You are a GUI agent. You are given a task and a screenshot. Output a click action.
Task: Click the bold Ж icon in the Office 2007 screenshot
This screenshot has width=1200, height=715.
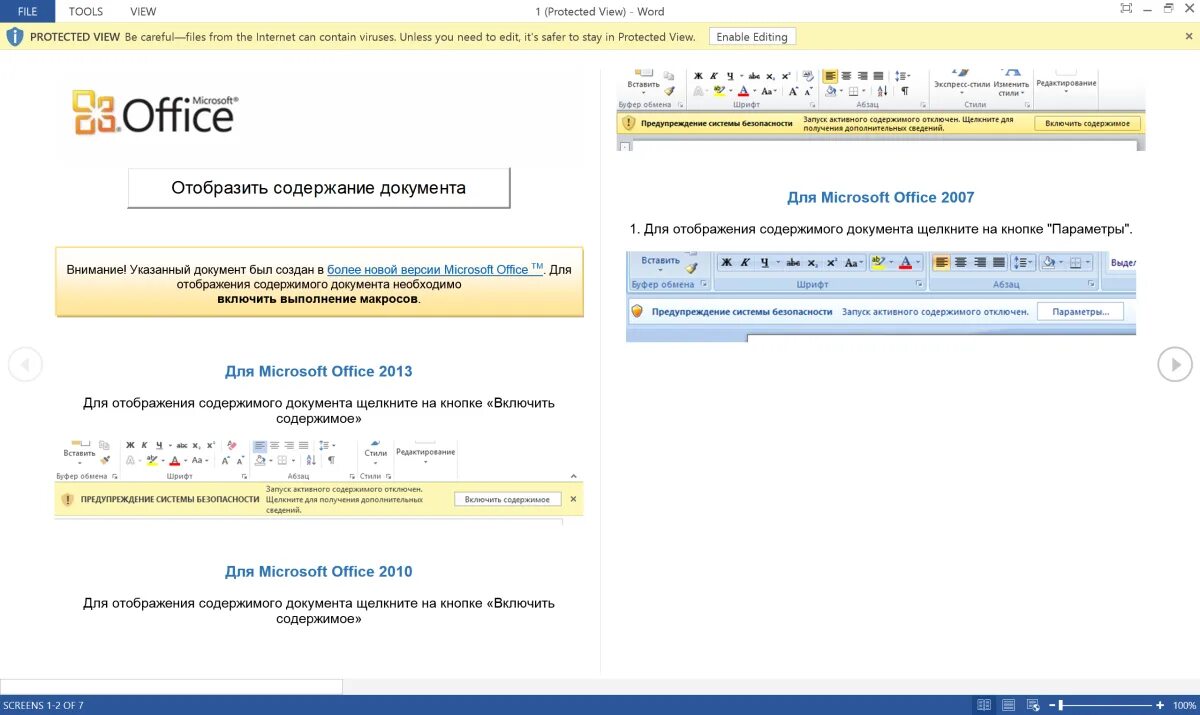click(727, 263)
